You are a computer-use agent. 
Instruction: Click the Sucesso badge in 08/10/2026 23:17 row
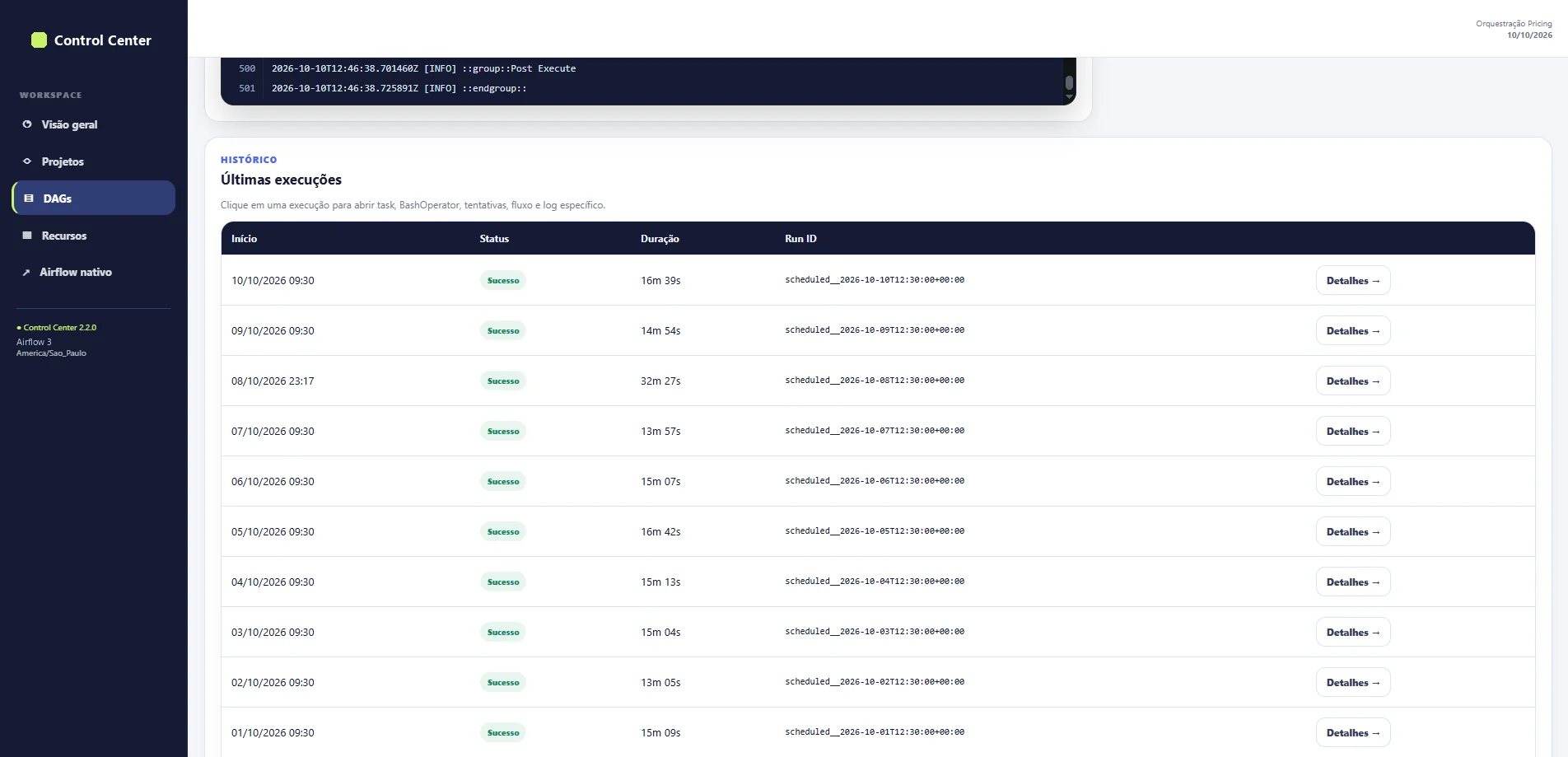[503, 381]
